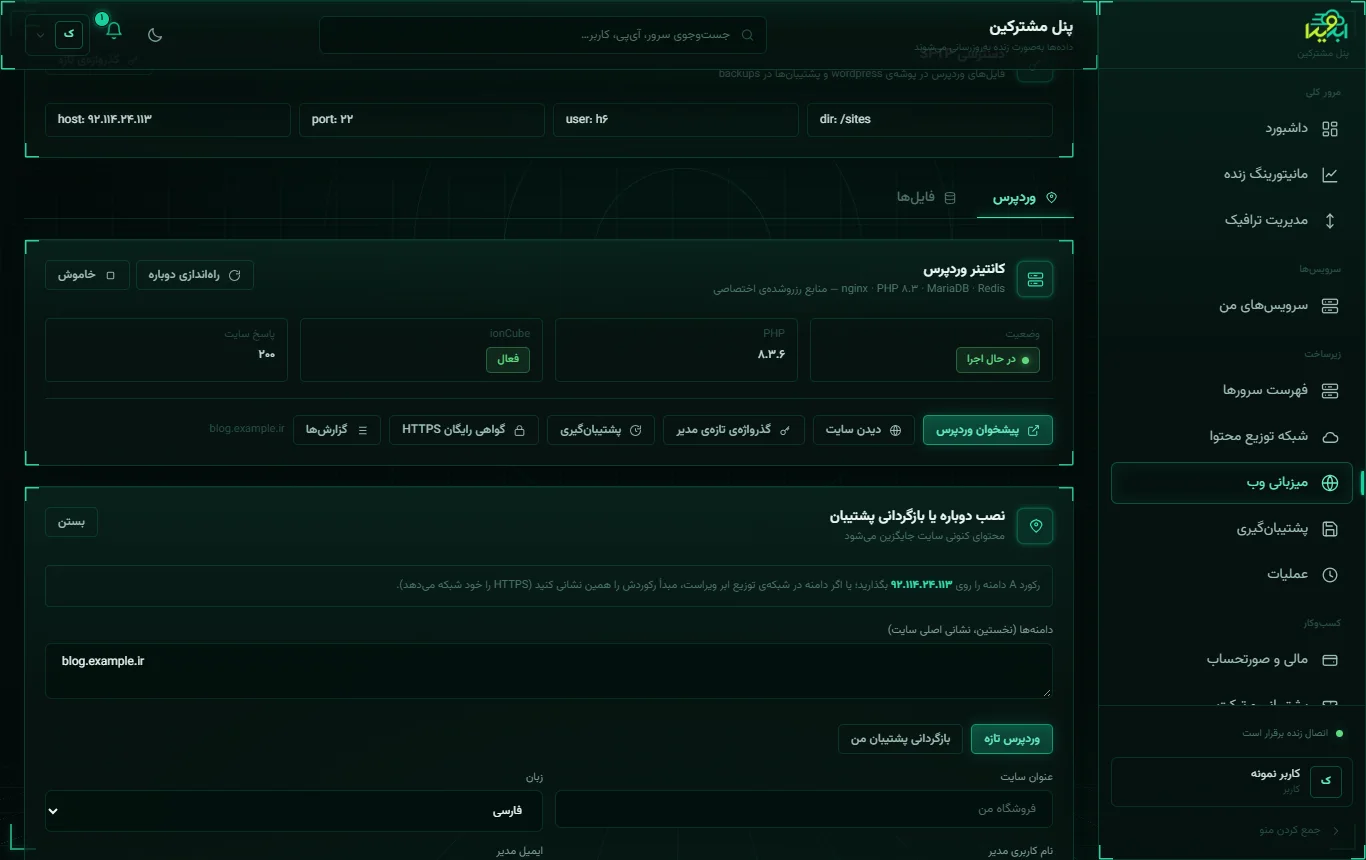Click the logo at top of sidebar
Image resolution: width=1366 pixels, height=860 pixels.
(1327, 26)
